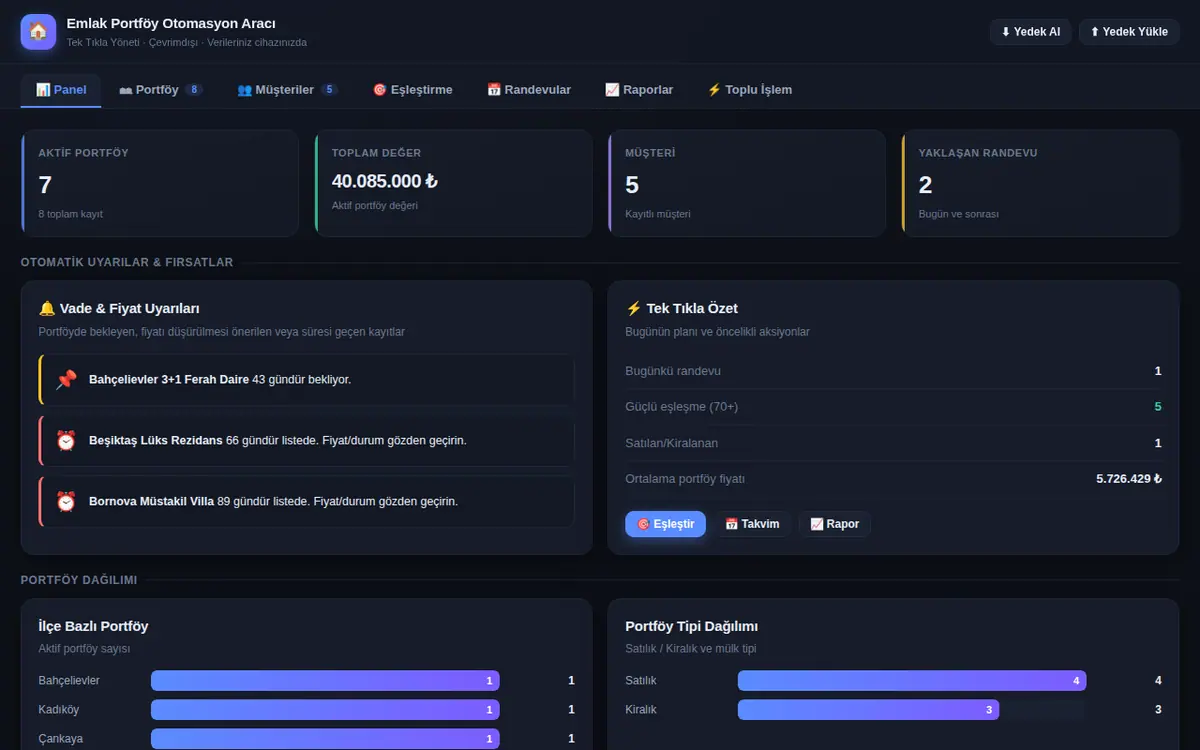Select the Toplam Değer stat card
The height and width of the screenshot is (750, 1200).
[453, 183]
